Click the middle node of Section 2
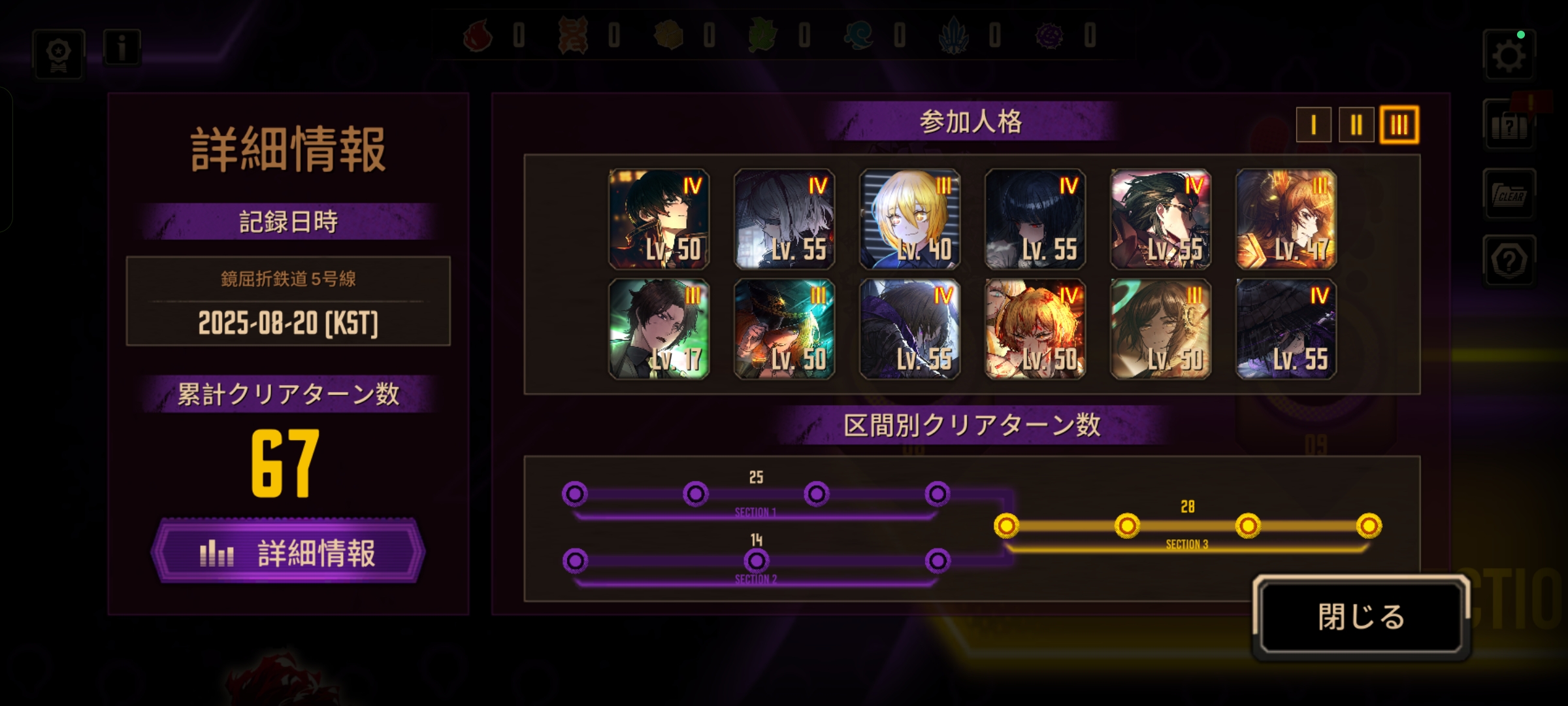Image resolution: width=1568 pixels, height=706 pixels. click(x=757, y=561)
